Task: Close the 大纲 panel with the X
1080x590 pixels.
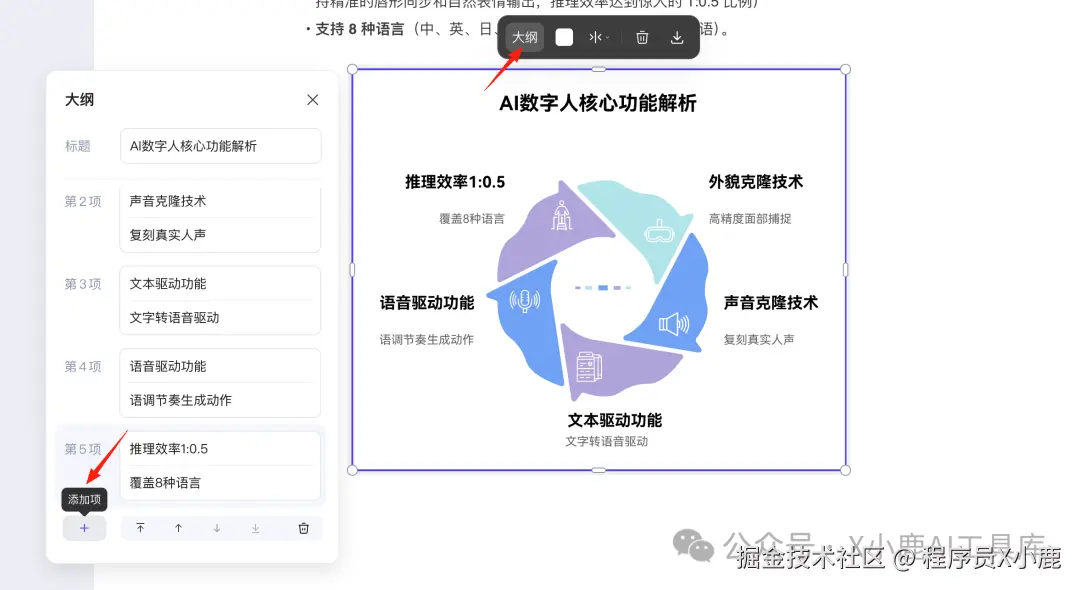Action: (312, 99)
